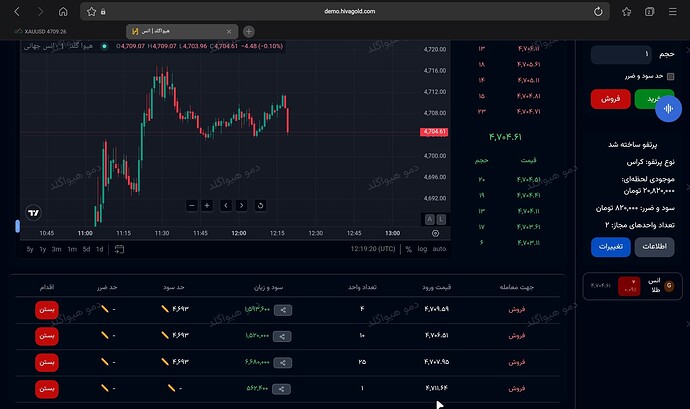Move the chart right with the right arrow
The width and height of the screenshot is (690, 409).
tap(241, 206)
